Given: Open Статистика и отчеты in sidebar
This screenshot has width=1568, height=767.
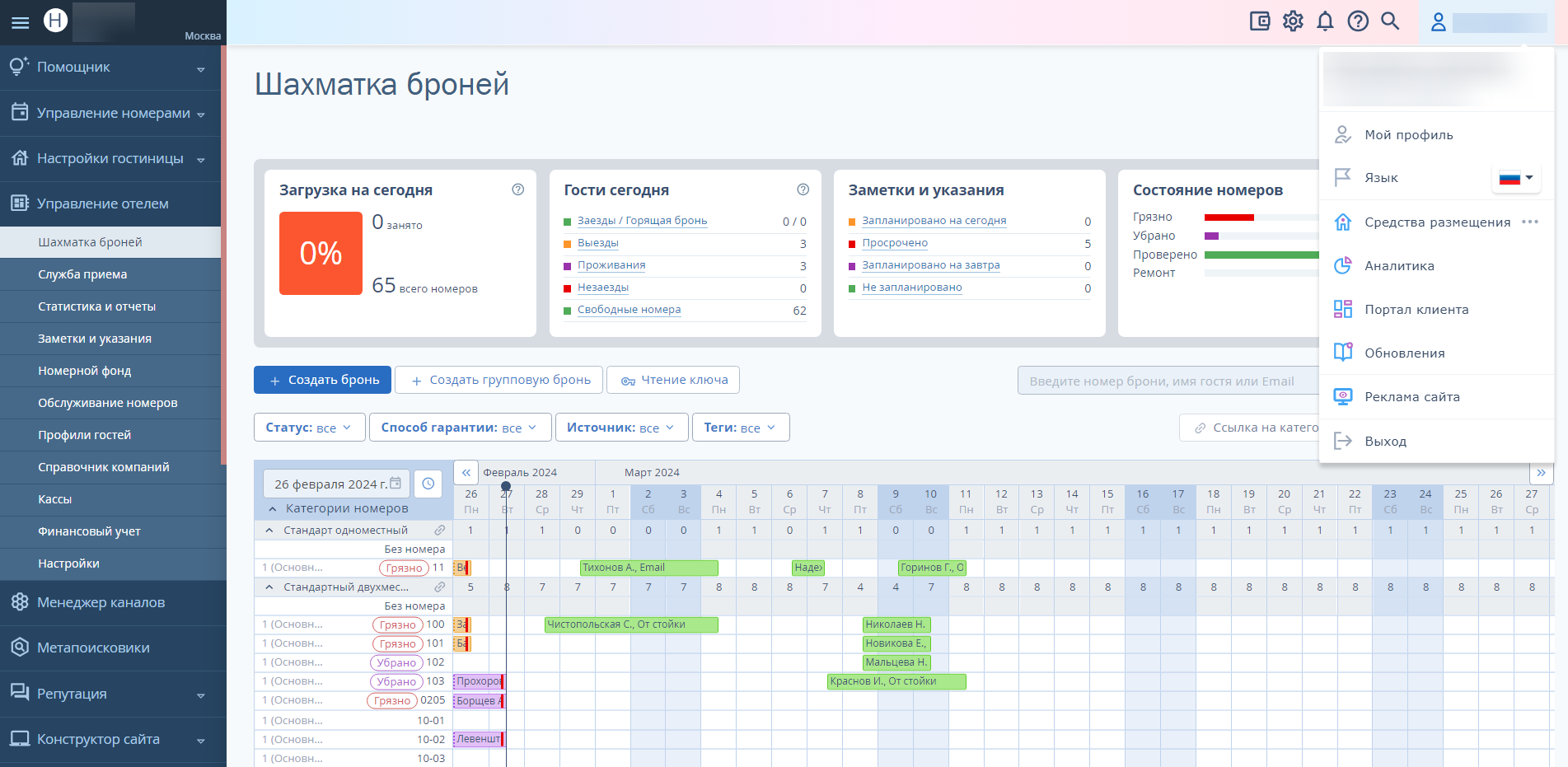Looking at the screenshot, I should click(110, 306).
